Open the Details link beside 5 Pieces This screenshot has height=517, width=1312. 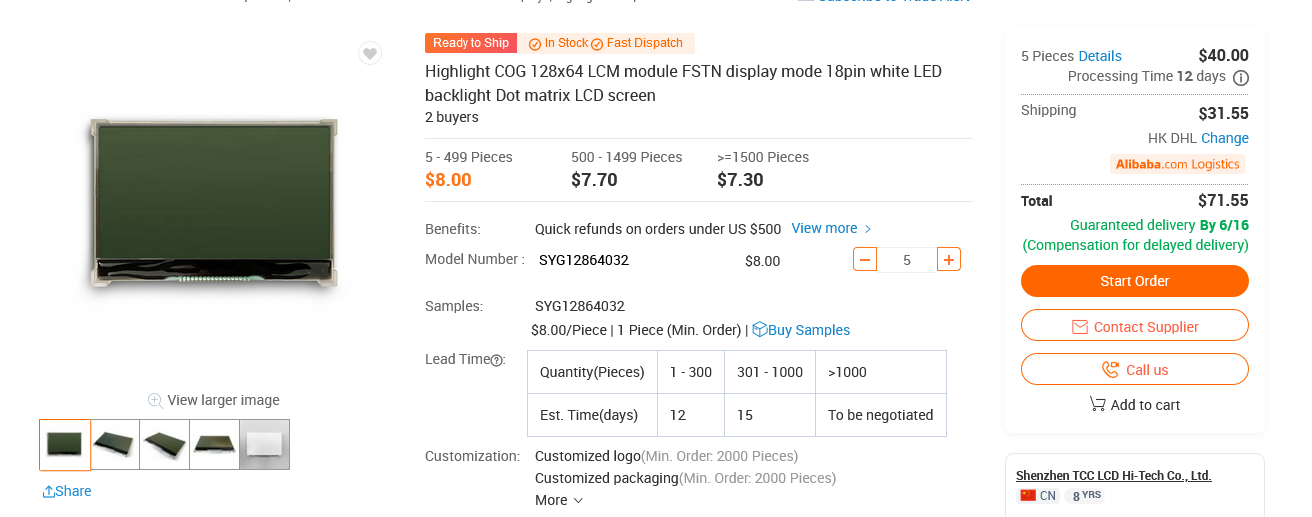(x=1100, y=56)
